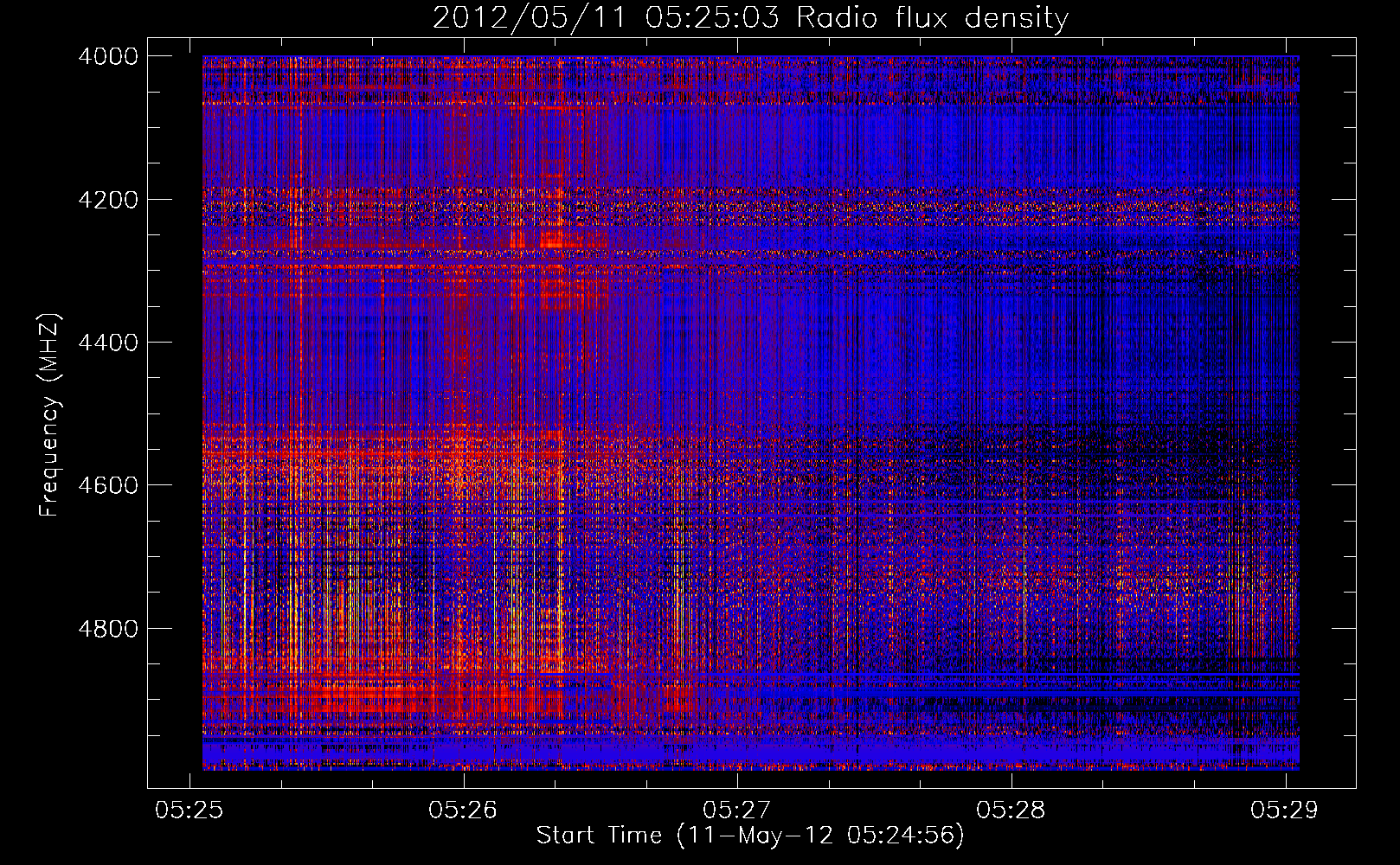
Task: Click the 4800 frequency axis label
Action: click(x=108, y=629)
